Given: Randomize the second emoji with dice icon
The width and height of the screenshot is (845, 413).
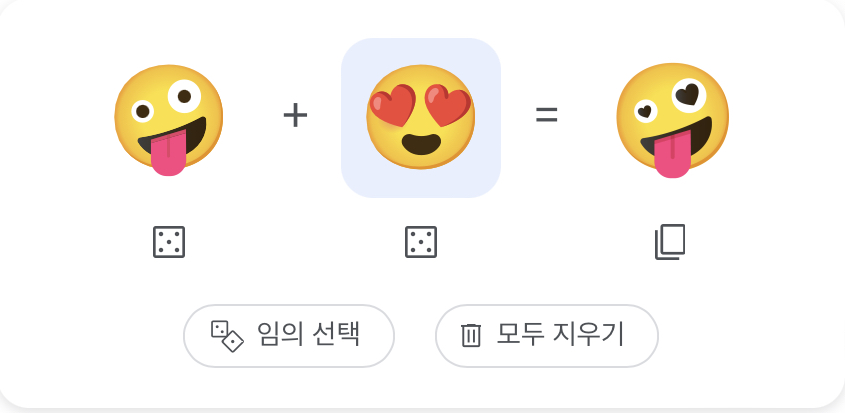Looking at the screenshot, I should [421, 242].
